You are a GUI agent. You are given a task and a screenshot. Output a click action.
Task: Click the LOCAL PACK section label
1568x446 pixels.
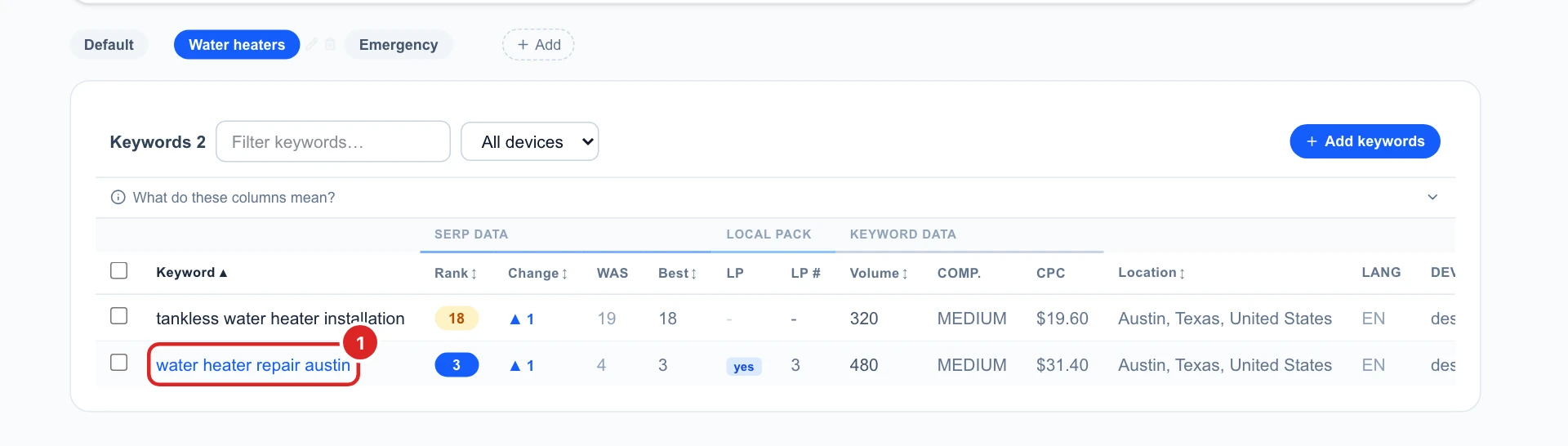pyautogui.click(x=768, y=234)
